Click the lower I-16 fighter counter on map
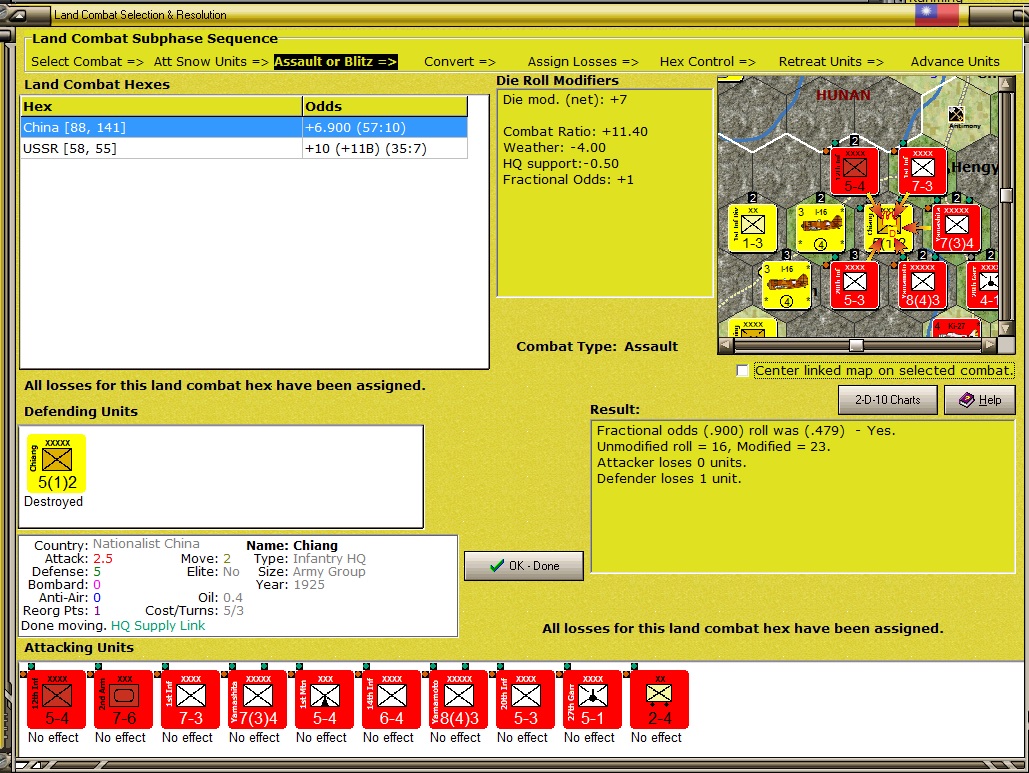 [786, 285]
